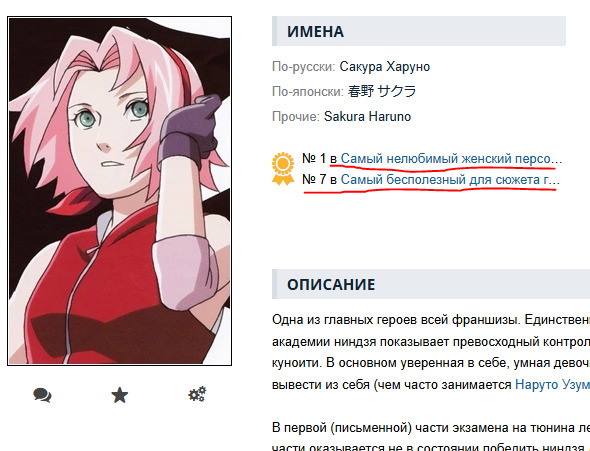Click the 'По-русски:' field label
This screenshot has height=451, width=590.
[x=303, y=67]
